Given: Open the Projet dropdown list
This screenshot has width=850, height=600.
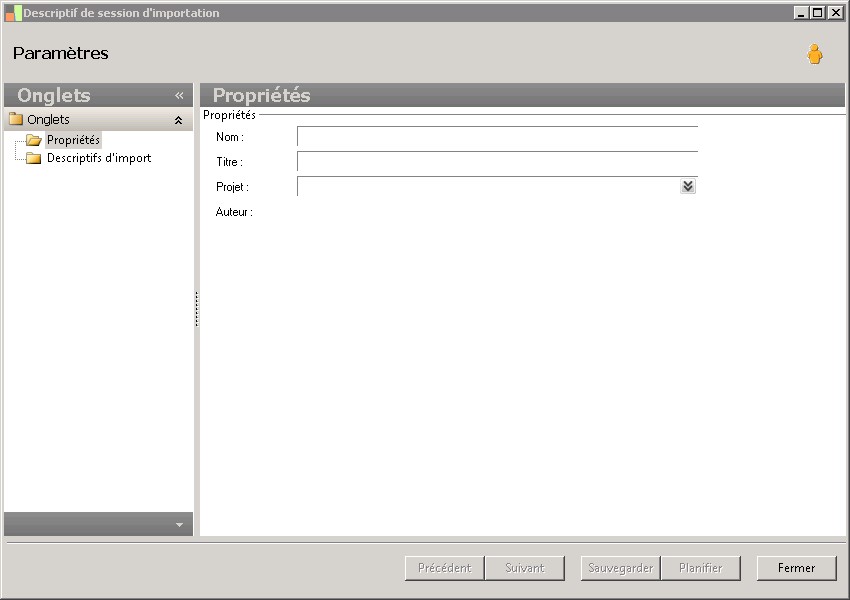Looking at the screenshot, I should click(687, 186).
